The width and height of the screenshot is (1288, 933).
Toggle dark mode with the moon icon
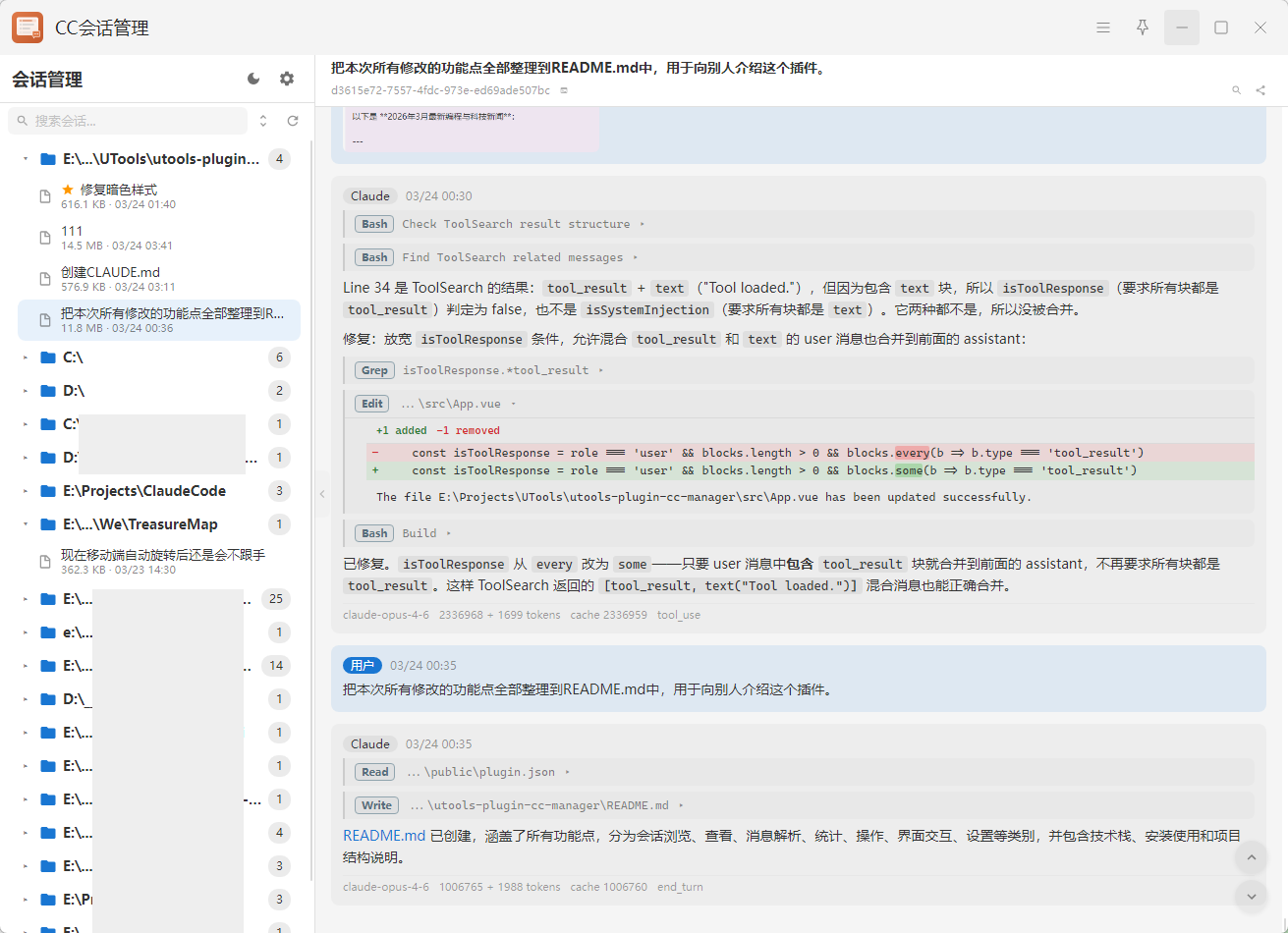point(253,79)
